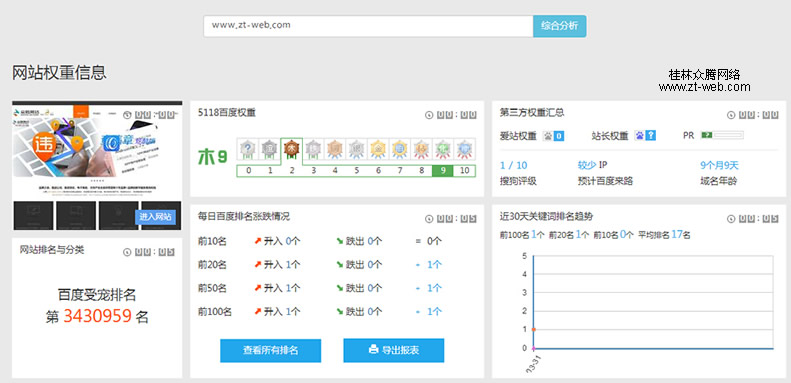Click clock icon in 每日百度排名涨跌情况 panel

tap(429, 219)
